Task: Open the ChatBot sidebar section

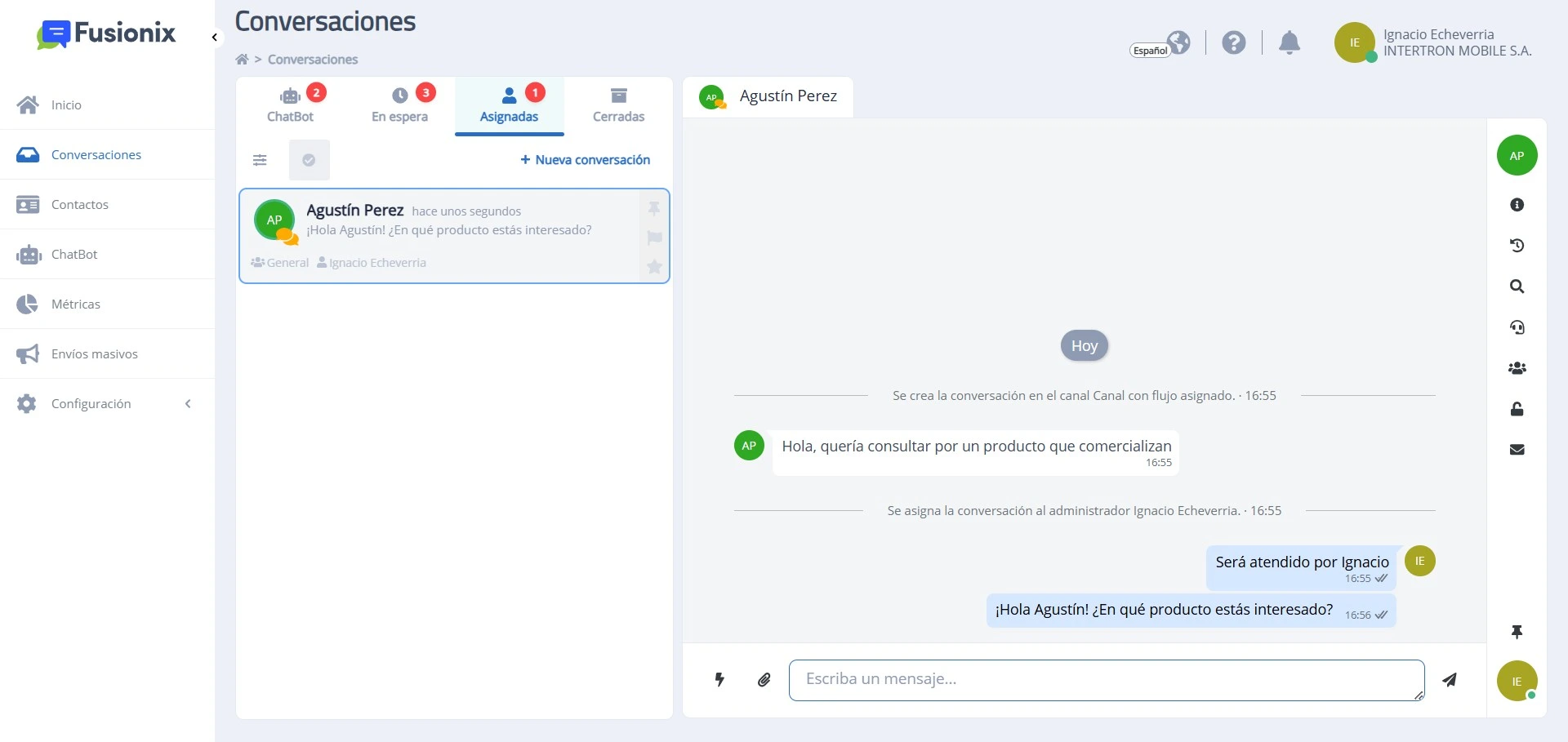Action: click(x=107, y=254)
